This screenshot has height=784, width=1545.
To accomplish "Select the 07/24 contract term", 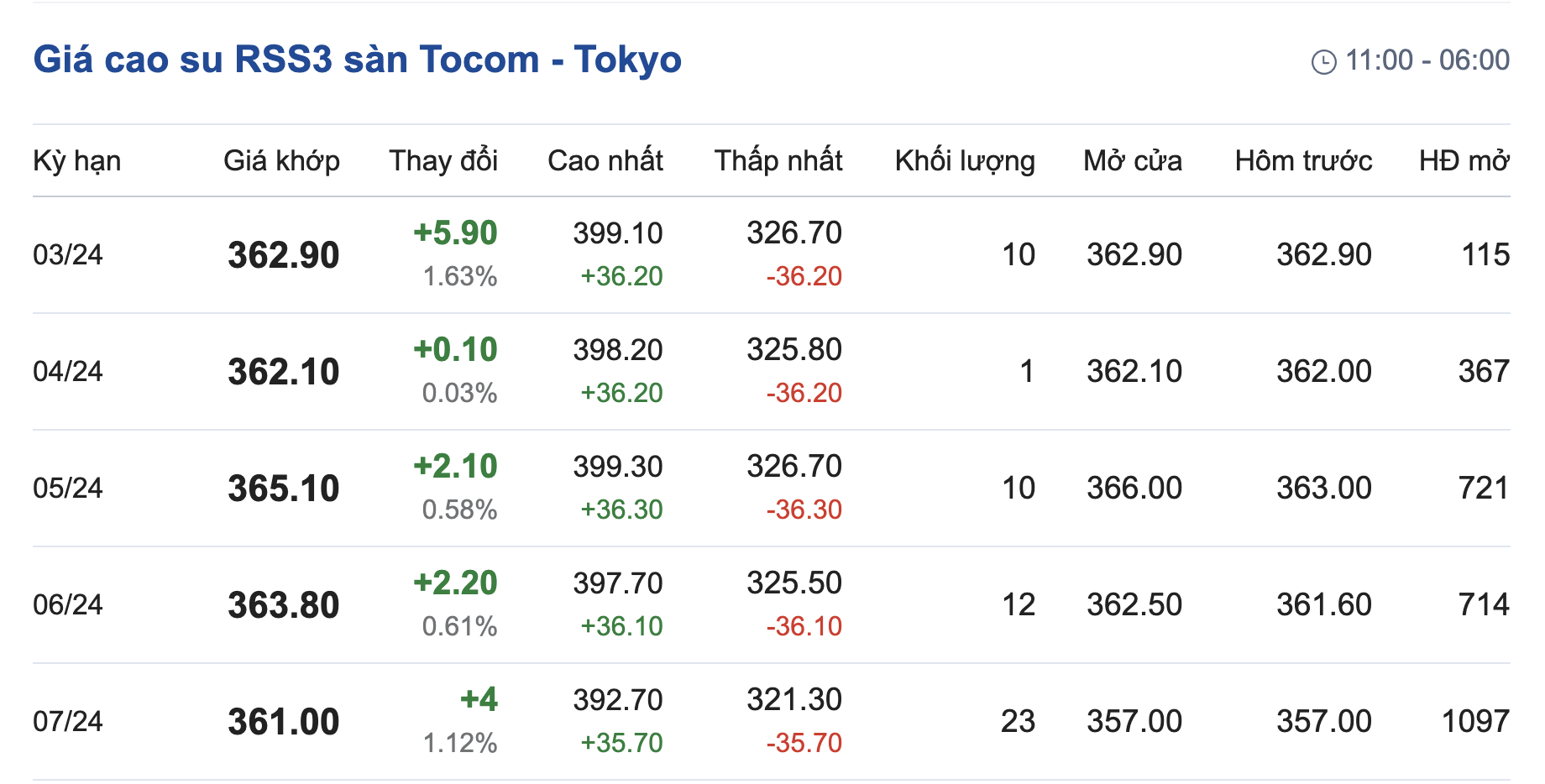I will [68, 721].
